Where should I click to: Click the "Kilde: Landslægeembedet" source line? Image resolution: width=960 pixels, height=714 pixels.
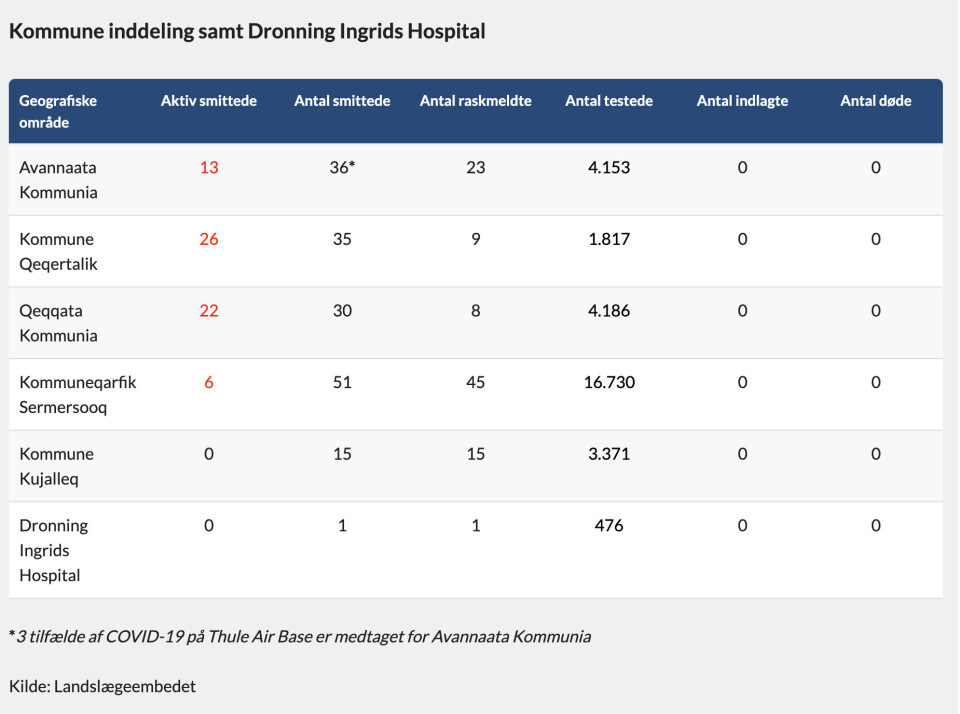click(x=103, y=686)
